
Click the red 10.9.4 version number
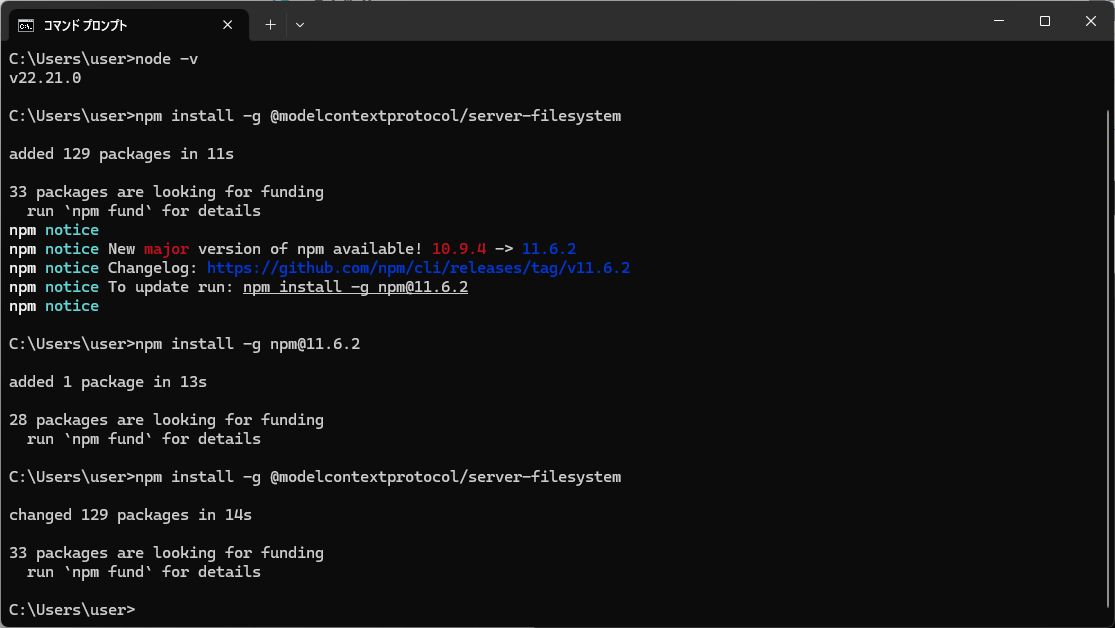459,249
